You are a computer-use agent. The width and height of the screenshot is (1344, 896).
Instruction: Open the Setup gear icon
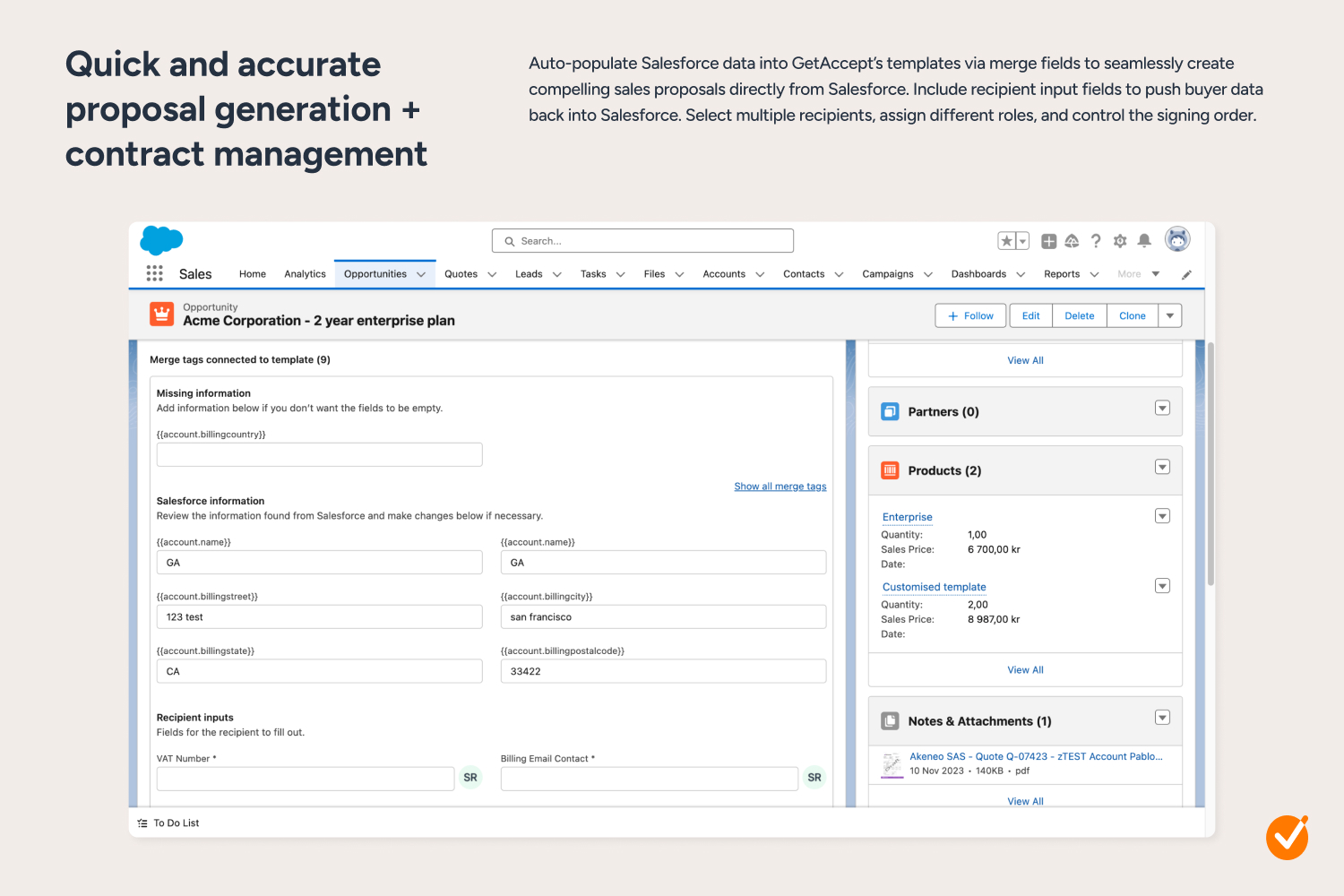point(1120,241)
